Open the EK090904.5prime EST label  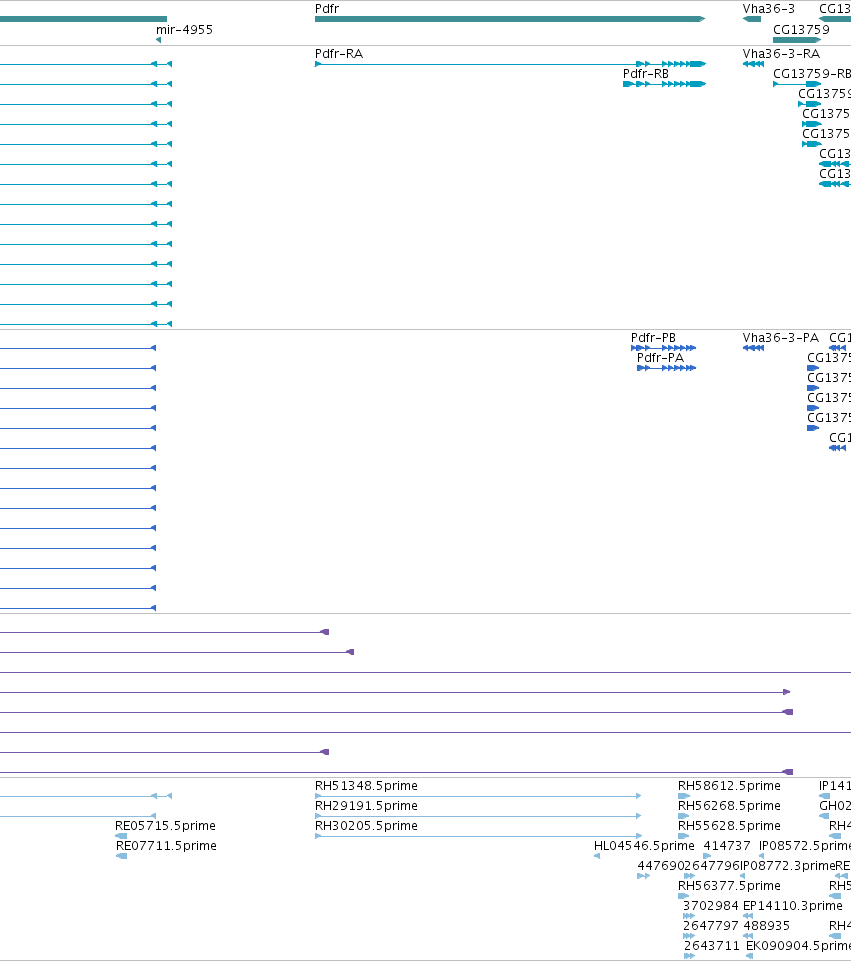tap(798, 946)
